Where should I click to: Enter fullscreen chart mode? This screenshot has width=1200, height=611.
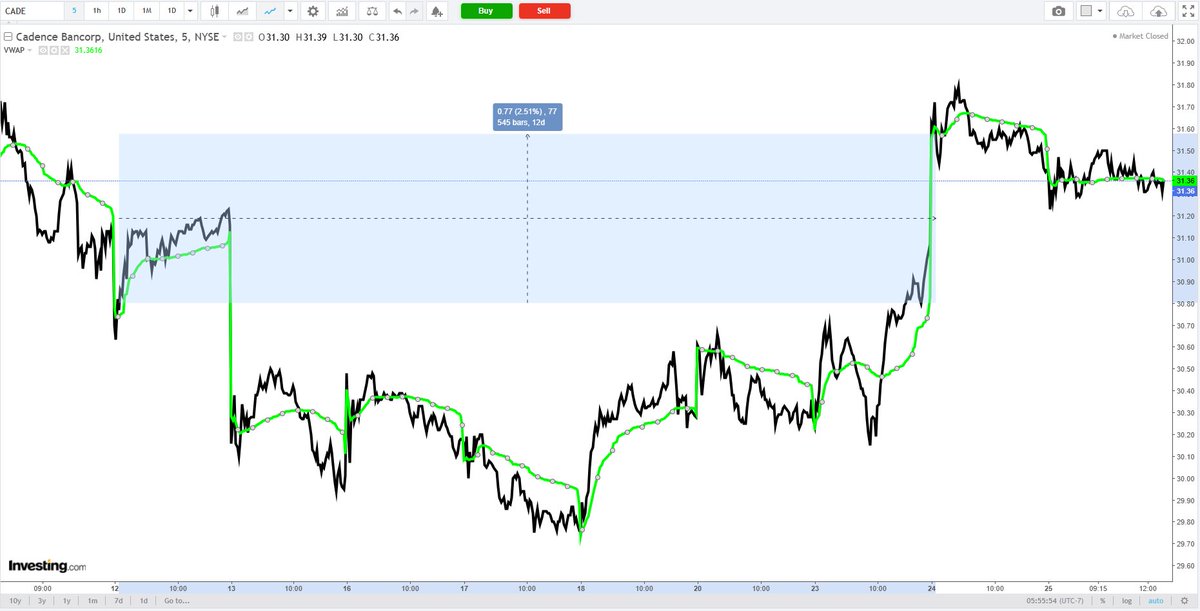pyautogui.click(x=1187, y=11)
